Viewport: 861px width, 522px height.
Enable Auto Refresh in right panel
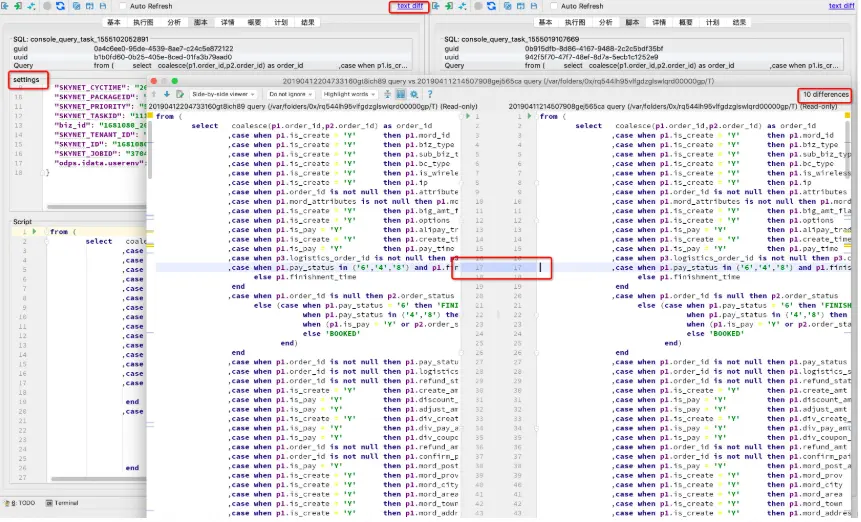click(x=554, y=6)
